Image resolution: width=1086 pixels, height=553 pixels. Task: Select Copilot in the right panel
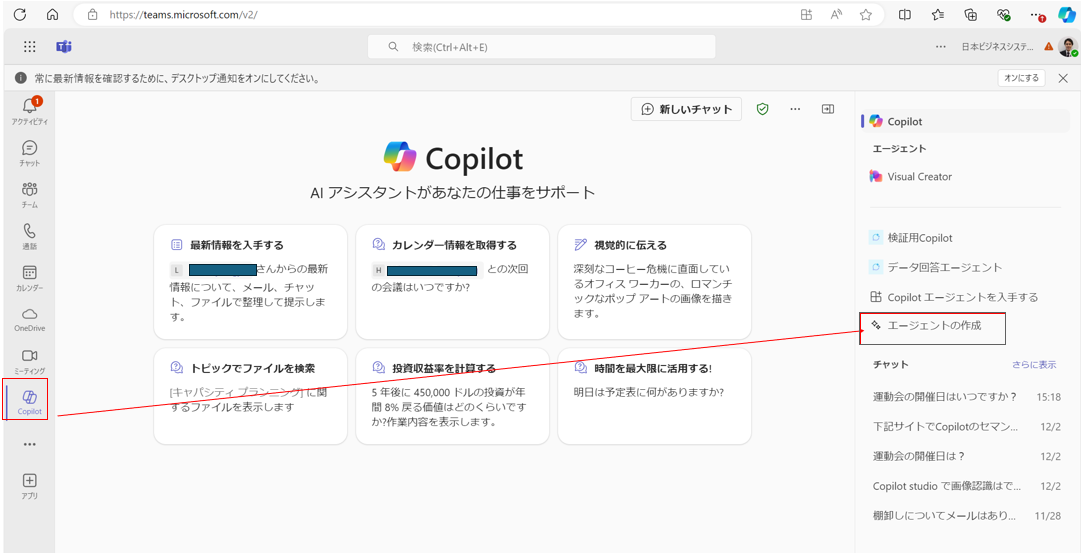point(965,121)
